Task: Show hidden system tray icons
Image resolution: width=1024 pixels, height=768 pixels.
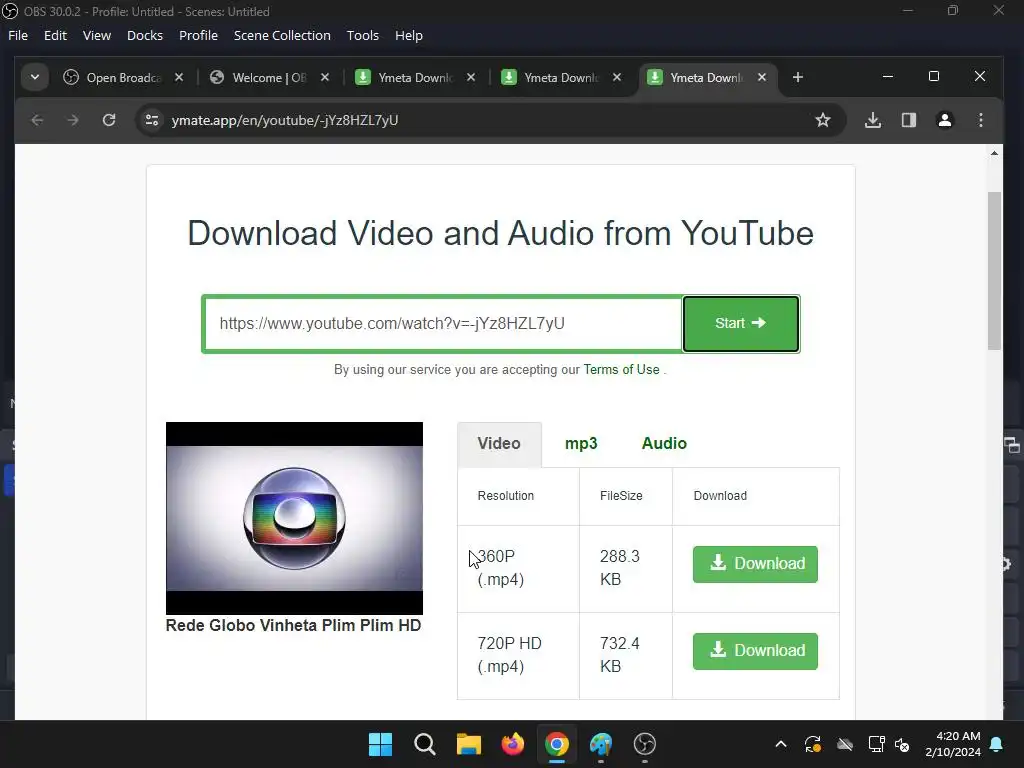Action: point(780,744)
